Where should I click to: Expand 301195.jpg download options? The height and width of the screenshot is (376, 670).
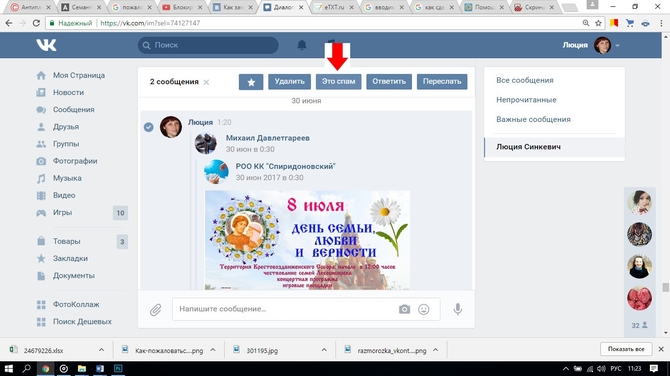[324, 350]
